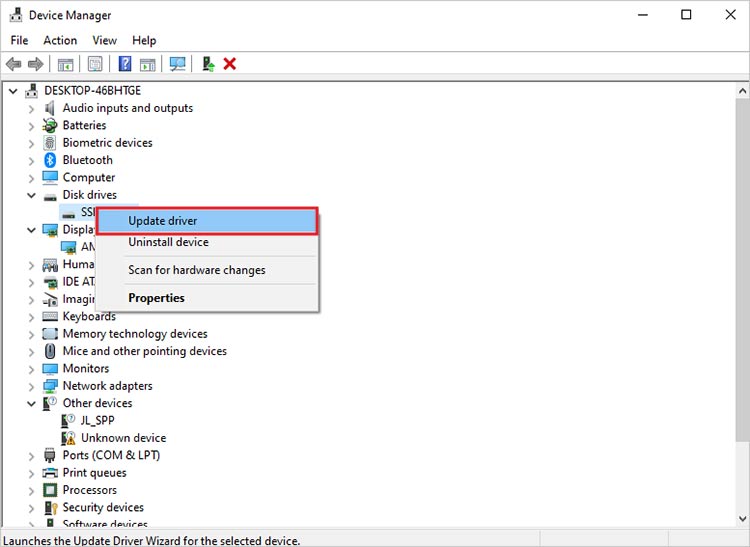Expand the Network adapters category
750x547 pixels.
click(x=31, y=386)
